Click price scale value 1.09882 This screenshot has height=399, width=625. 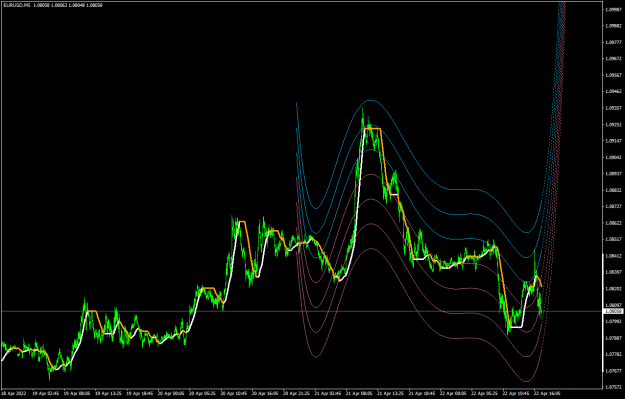click(613, 26)
